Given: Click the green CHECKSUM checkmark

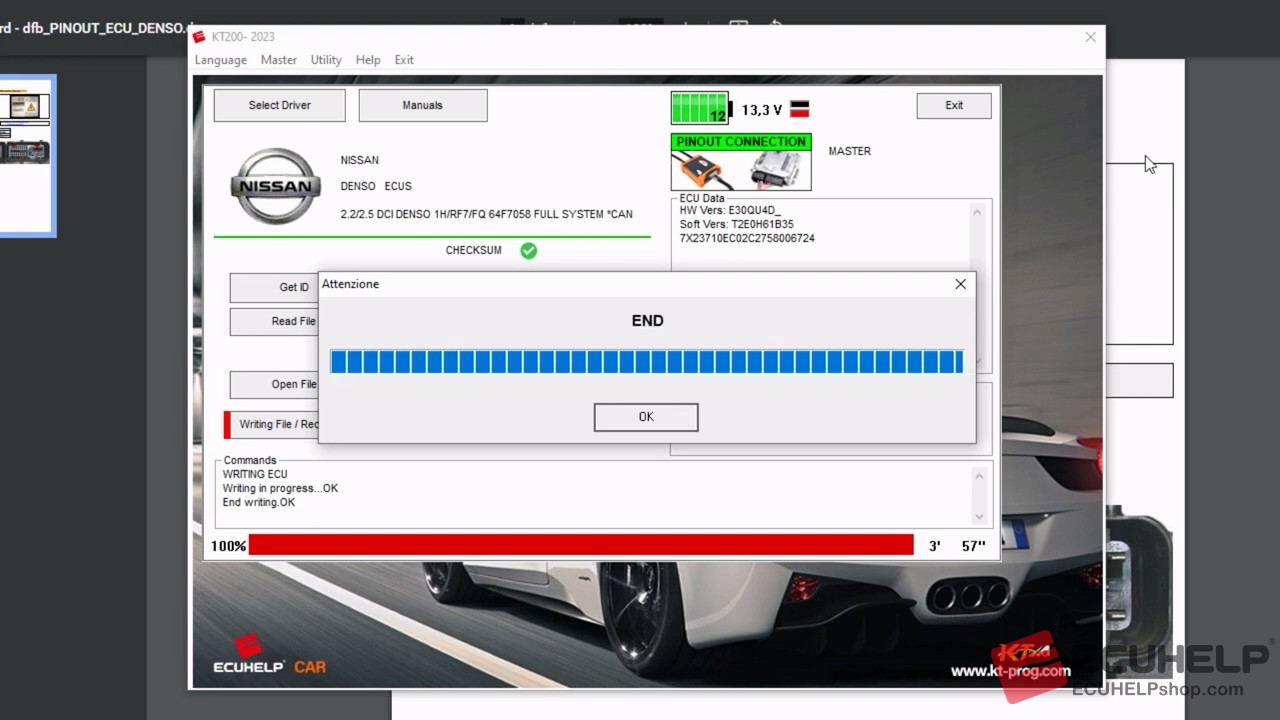Looking at the screenshot, I should tap(528, 250).
